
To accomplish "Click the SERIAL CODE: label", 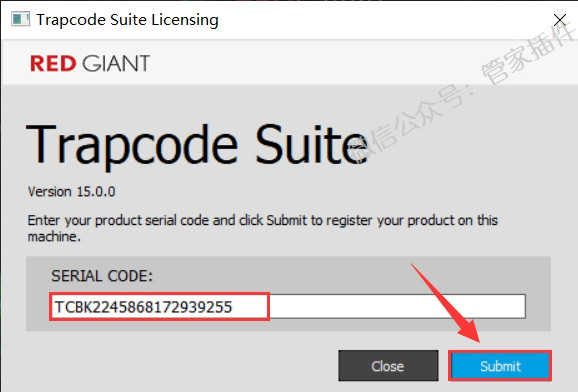I will click(102, 276).
